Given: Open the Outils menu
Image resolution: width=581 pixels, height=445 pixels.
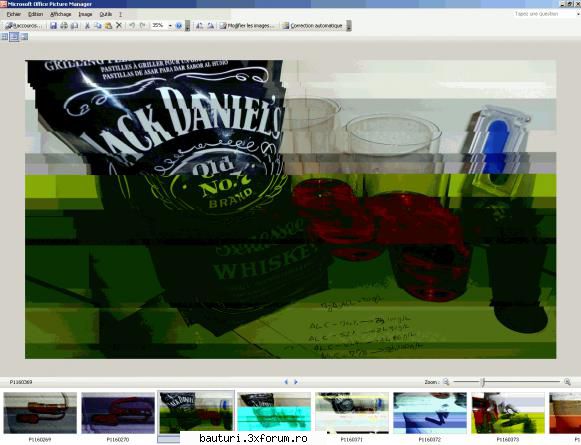Looking at the screenshot, I should (106, 14).
